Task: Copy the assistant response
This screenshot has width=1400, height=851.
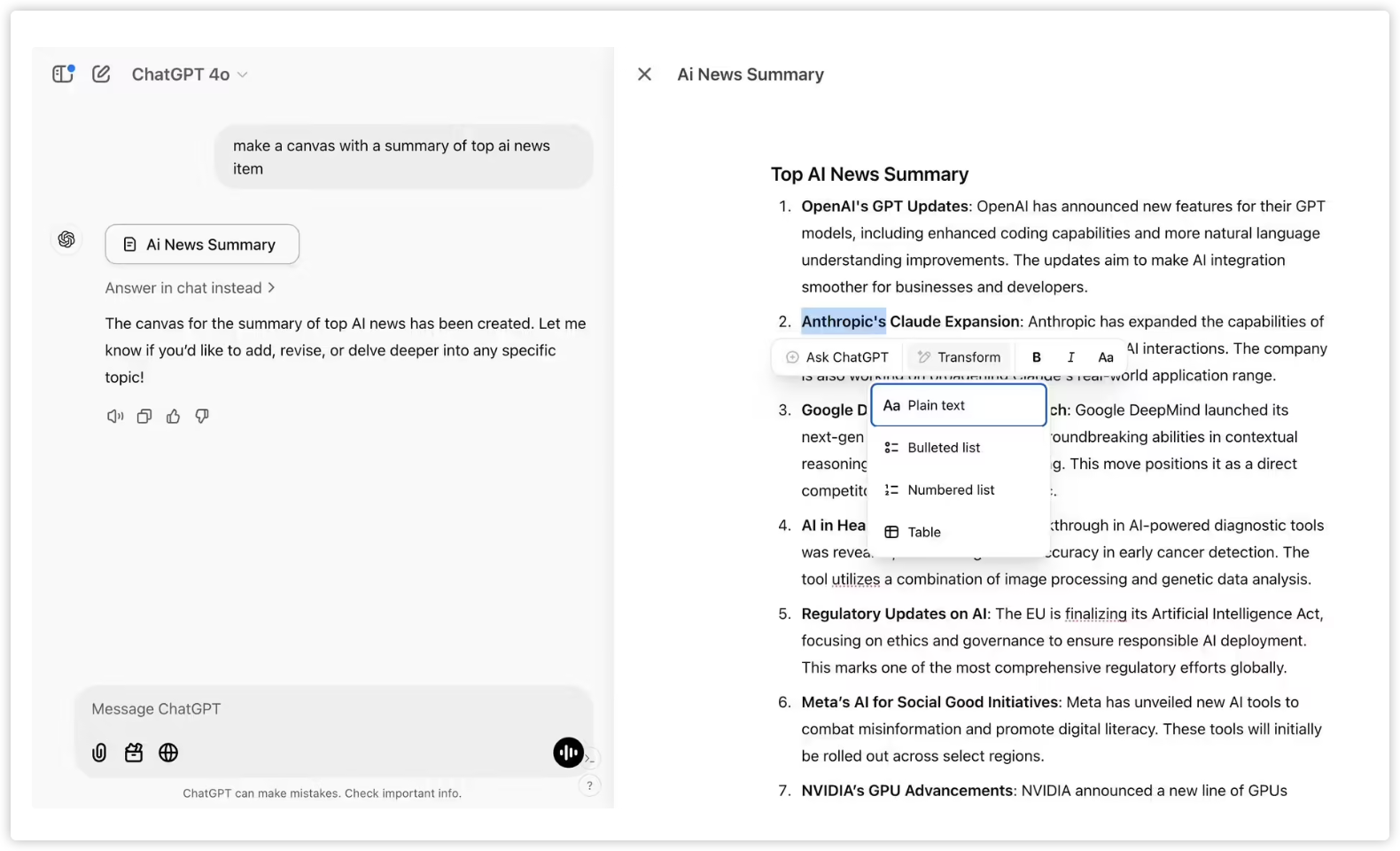Action: [x=144, y=416]
